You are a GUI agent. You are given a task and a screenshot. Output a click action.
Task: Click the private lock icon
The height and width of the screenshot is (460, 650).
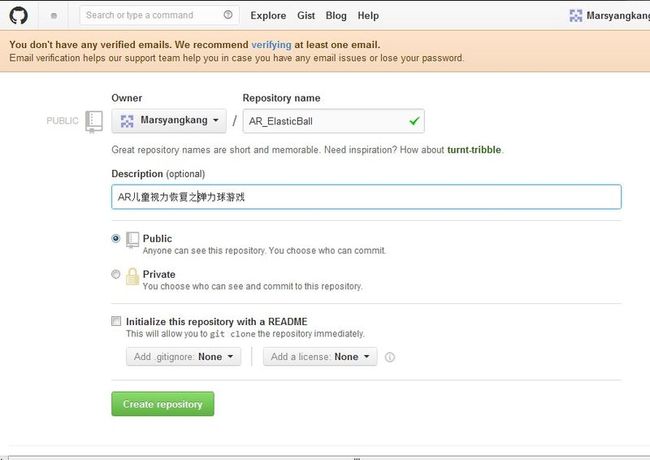(132, 276)
